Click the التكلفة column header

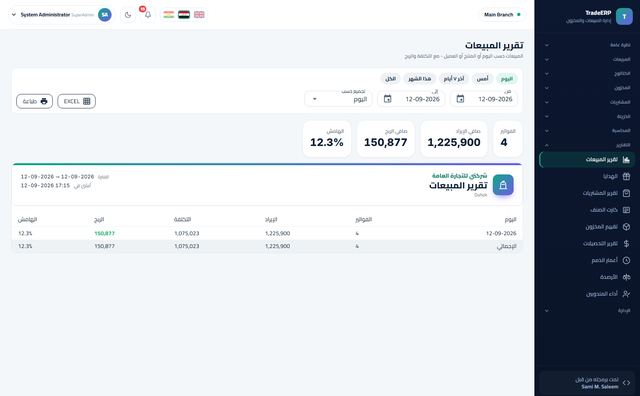click(x=182, y=220)
